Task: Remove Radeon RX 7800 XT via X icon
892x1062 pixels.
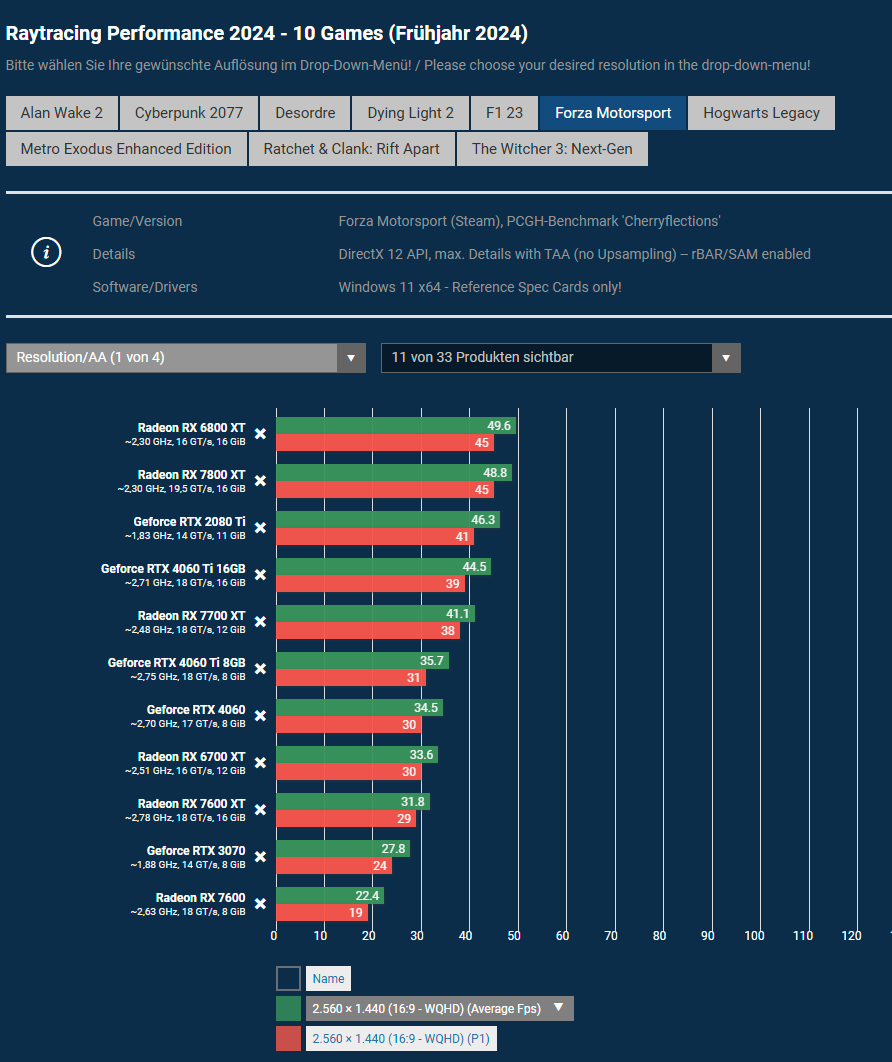Action: click(260, 481)
